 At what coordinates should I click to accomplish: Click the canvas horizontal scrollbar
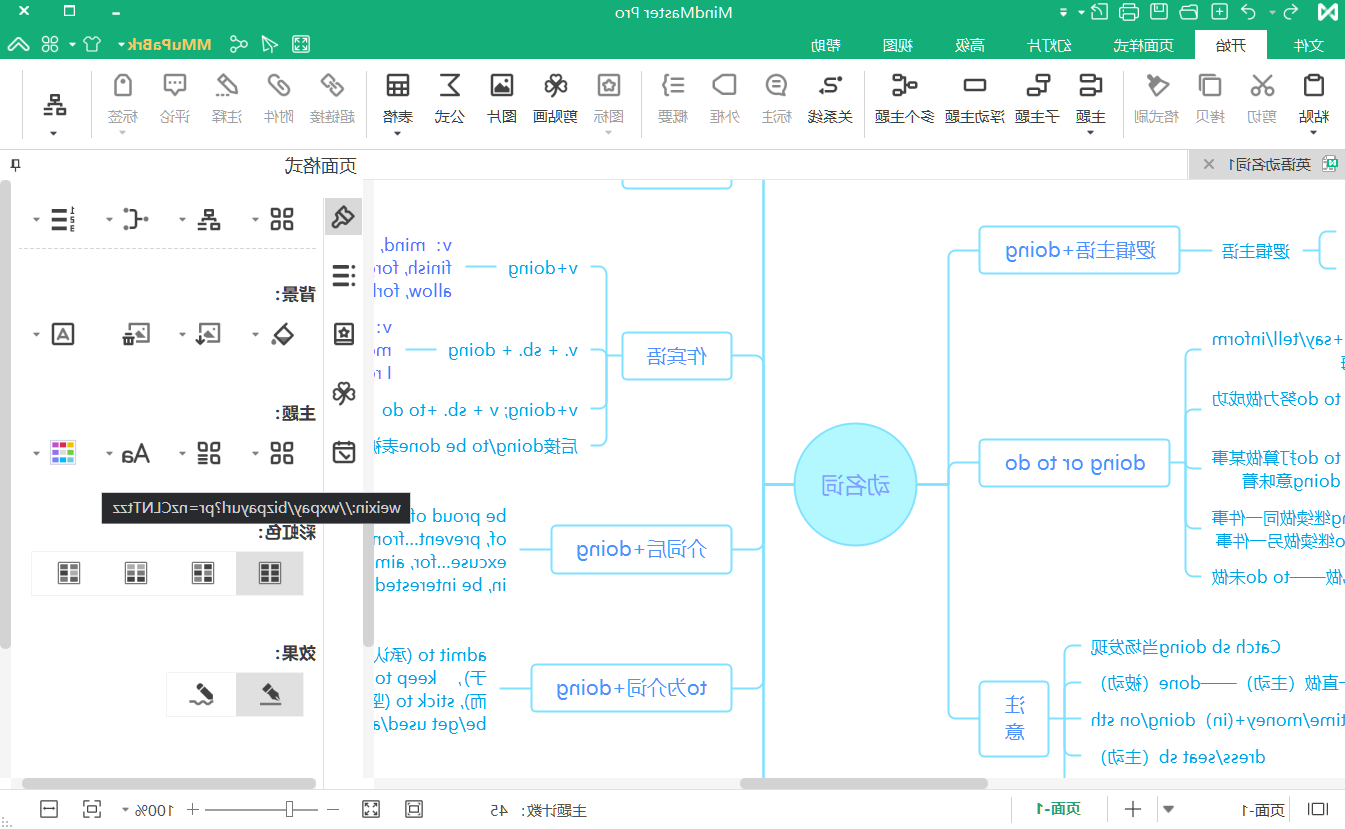click(864, 783)
